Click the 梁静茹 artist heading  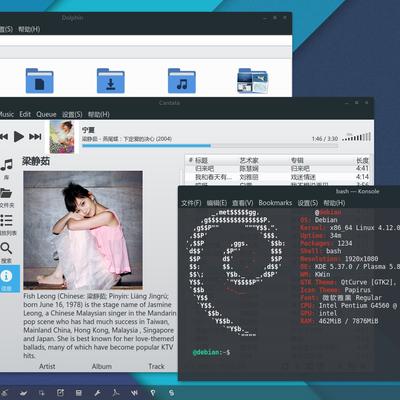(36, 161)
